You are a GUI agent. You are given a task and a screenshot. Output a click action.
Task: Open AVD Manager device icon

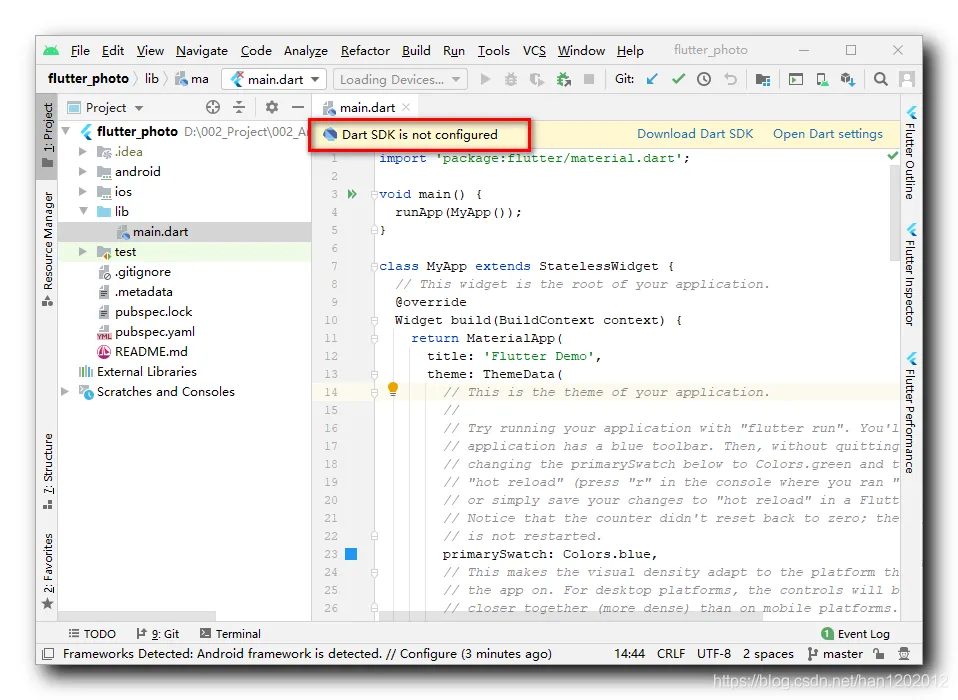(x=822, y=79)
